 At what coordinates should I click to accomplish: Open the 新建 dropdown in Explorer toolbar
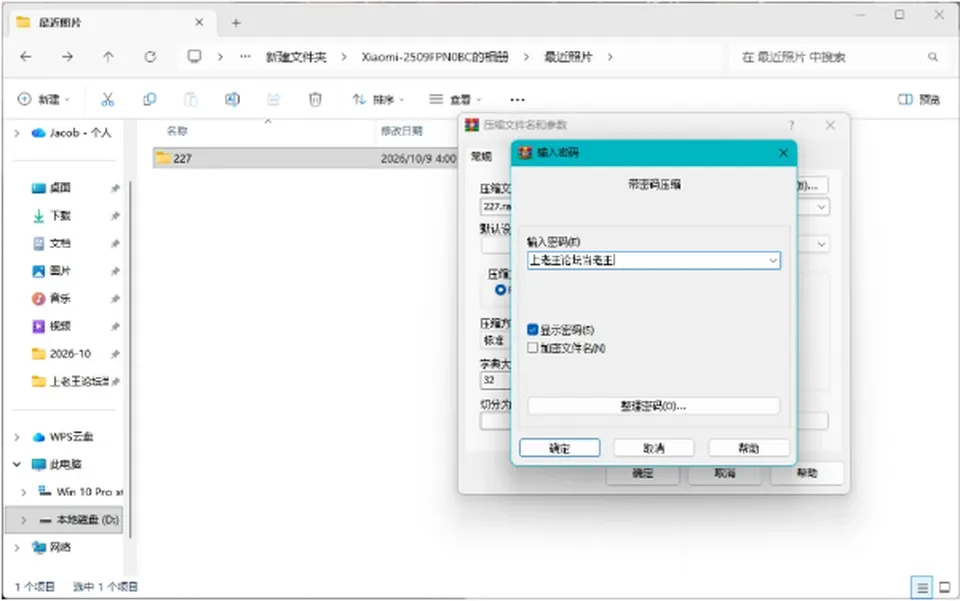coord(44,99)
